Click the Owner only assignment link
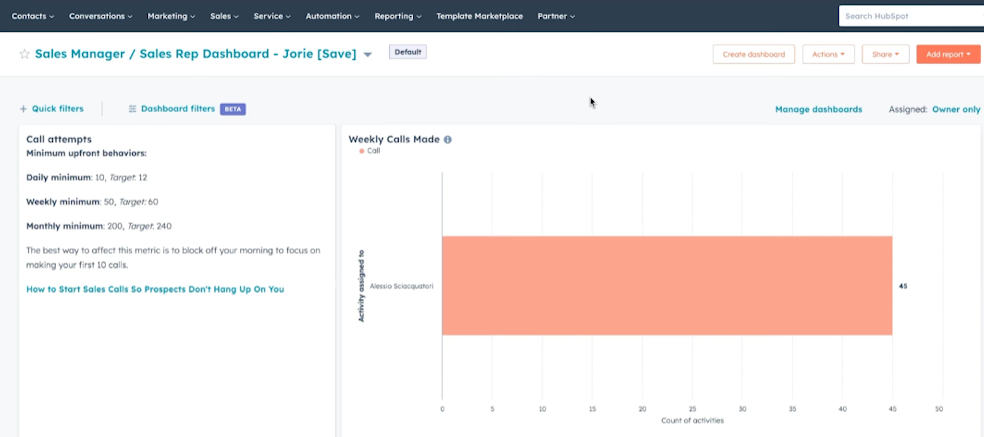984x437 pixels. pos(956,109)
